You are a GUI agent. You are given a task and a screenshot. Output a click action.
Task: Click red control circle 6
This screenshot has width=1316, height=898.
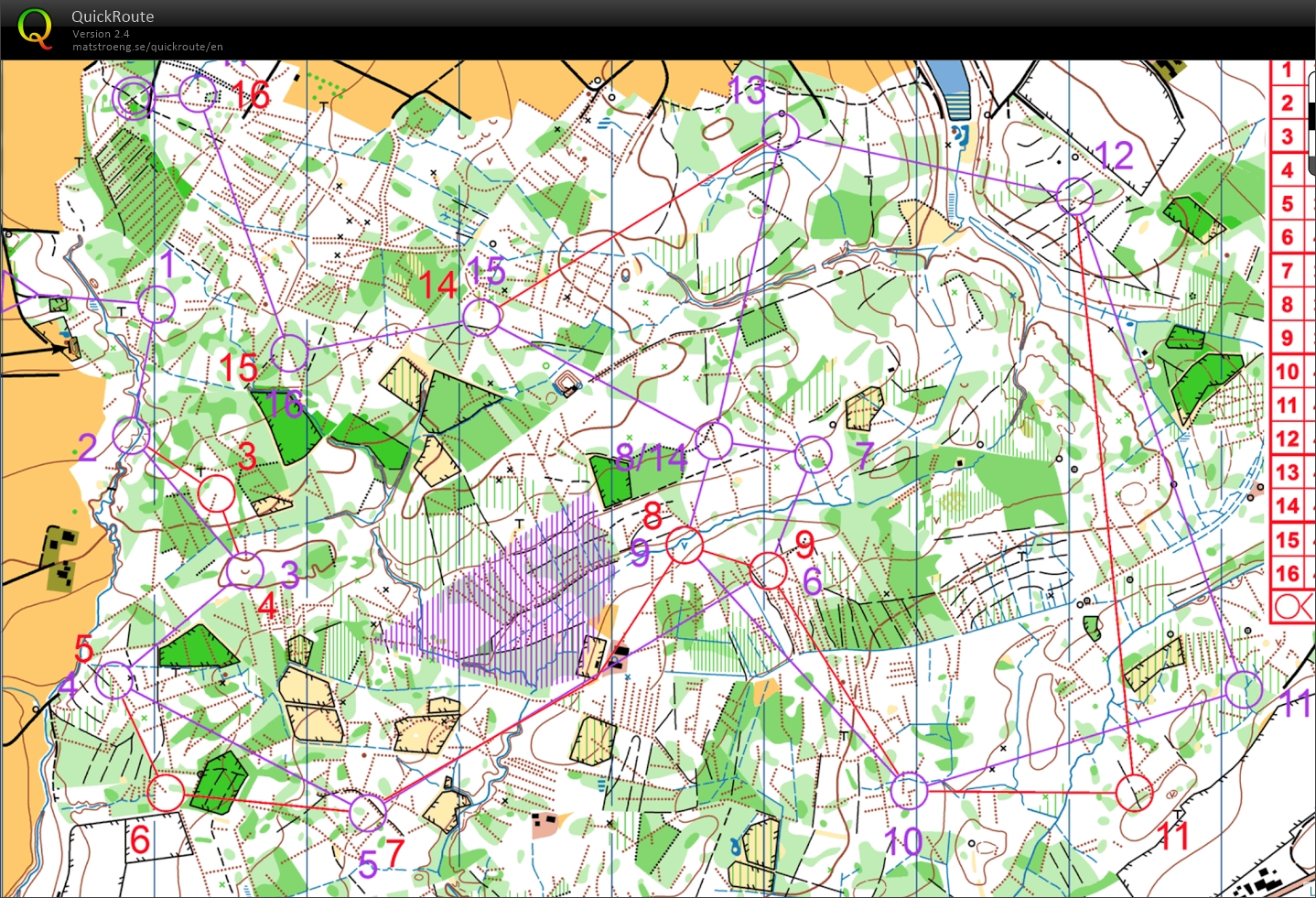click(x=166, y=793)
